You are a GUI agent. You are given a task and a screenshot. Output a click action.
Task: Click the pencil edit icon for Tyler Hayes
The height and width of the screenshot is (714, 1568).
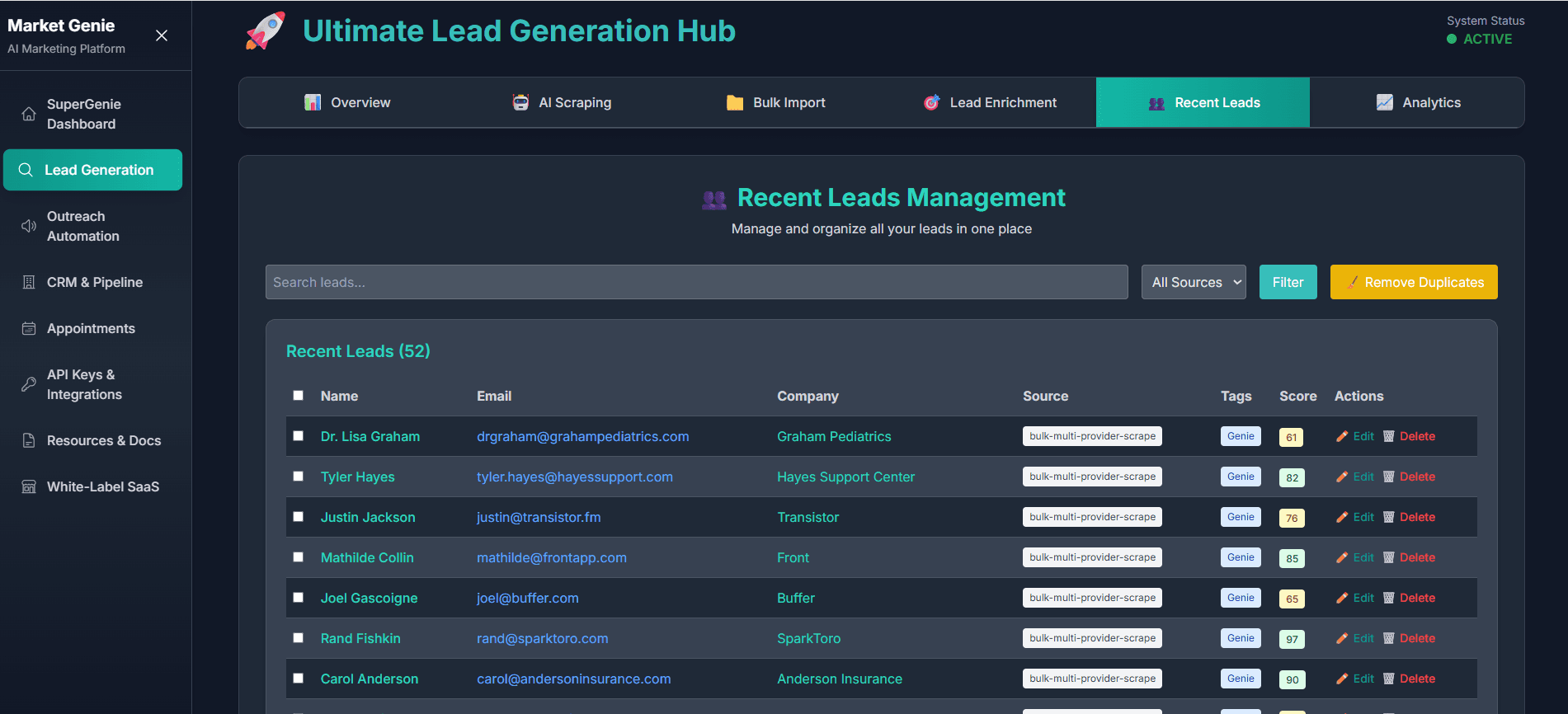pyautogui.click(x=1342, y=477)
